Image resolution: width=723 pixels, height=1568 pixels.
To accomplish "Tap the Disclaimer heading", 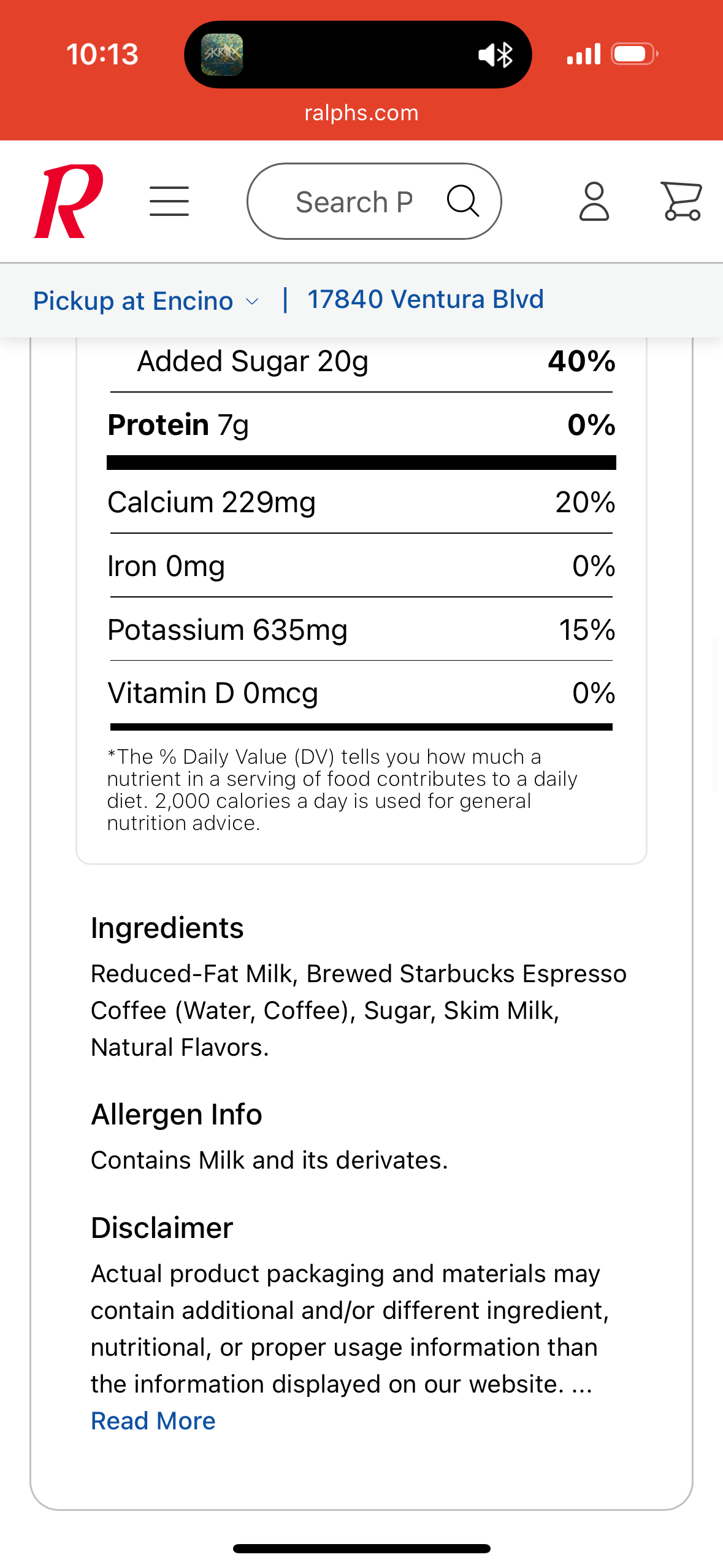I will point(162,1228).
